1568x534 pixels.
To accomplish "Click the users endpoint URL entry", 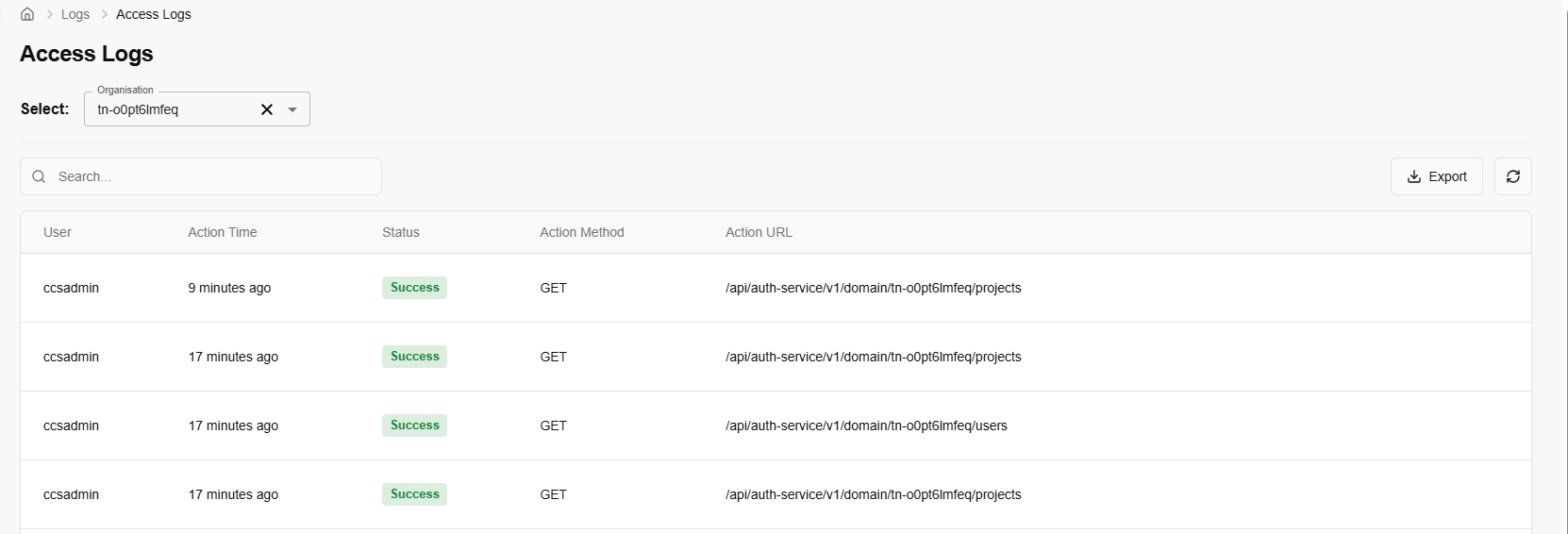I will click(865, 426).
